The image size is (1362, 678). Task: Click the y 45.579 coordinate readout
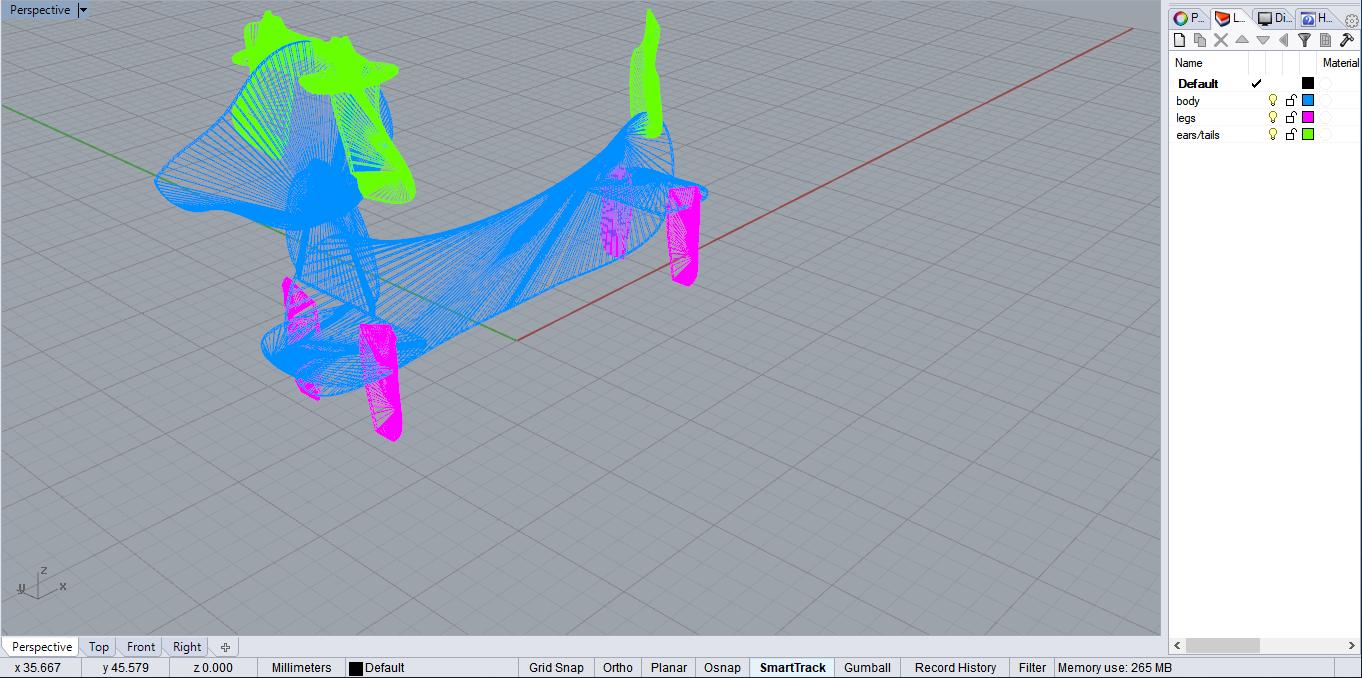[125, 668]
